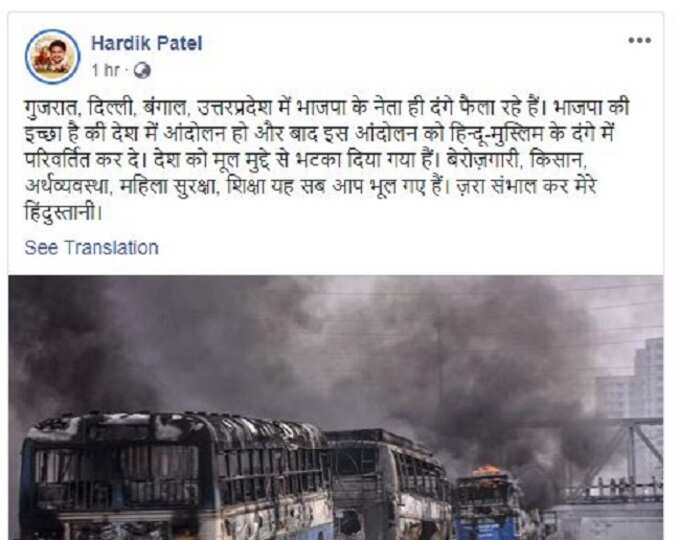Viewport: 680px width, 540px height.
Task: Click the blue vehicle near the bridge
Action: [488, 507]
